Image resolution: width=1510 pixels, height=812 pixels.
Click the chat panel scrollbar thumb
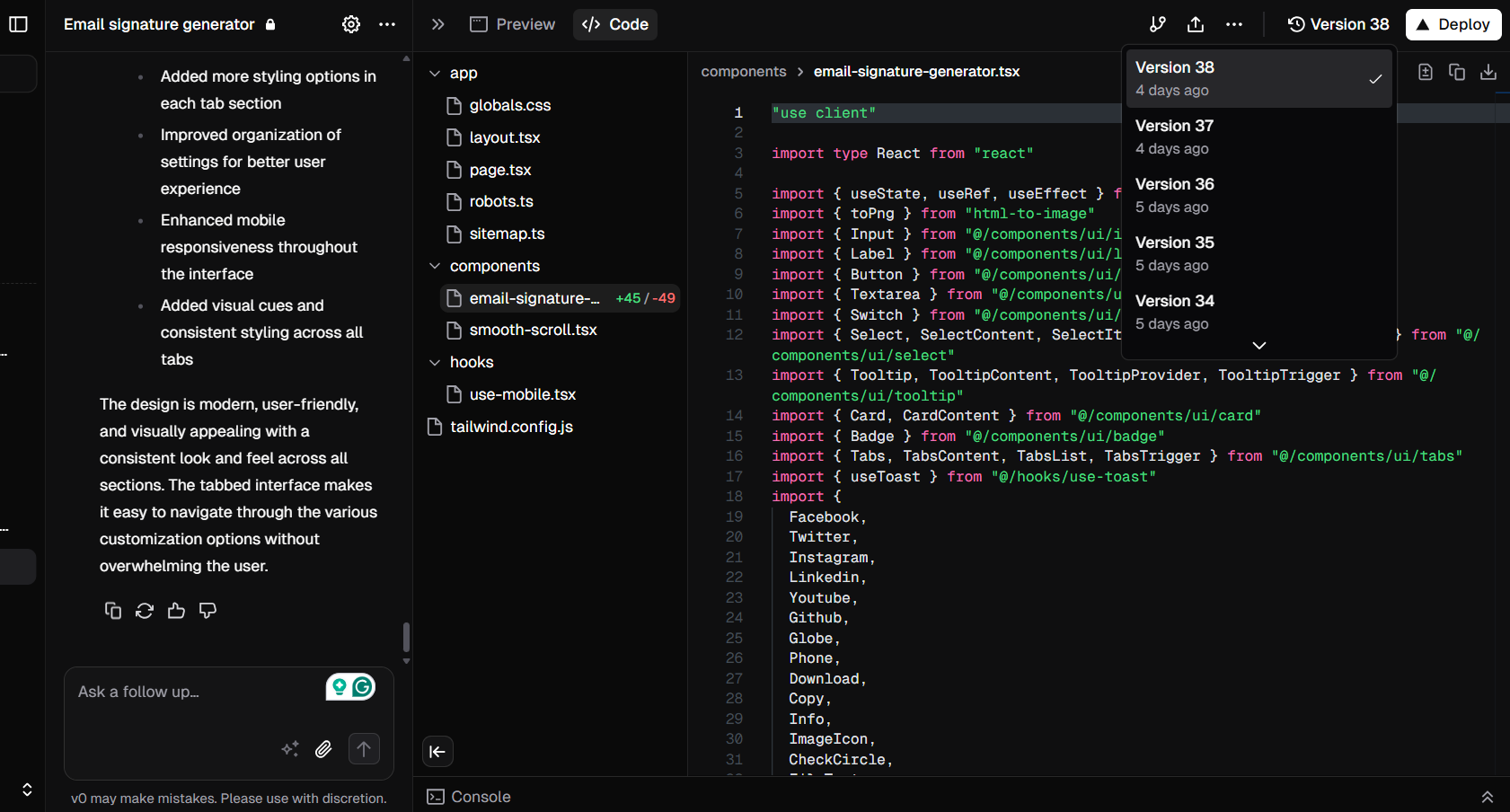(406, 637)
